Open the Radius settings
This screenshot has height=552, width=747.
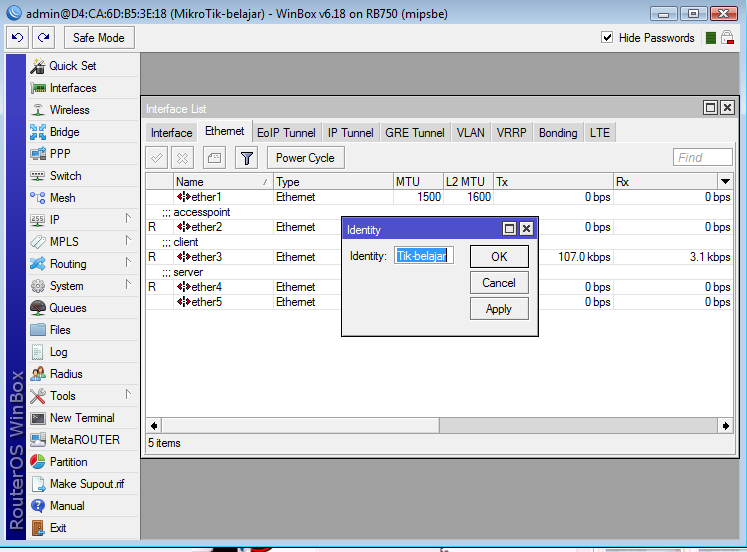83,374
